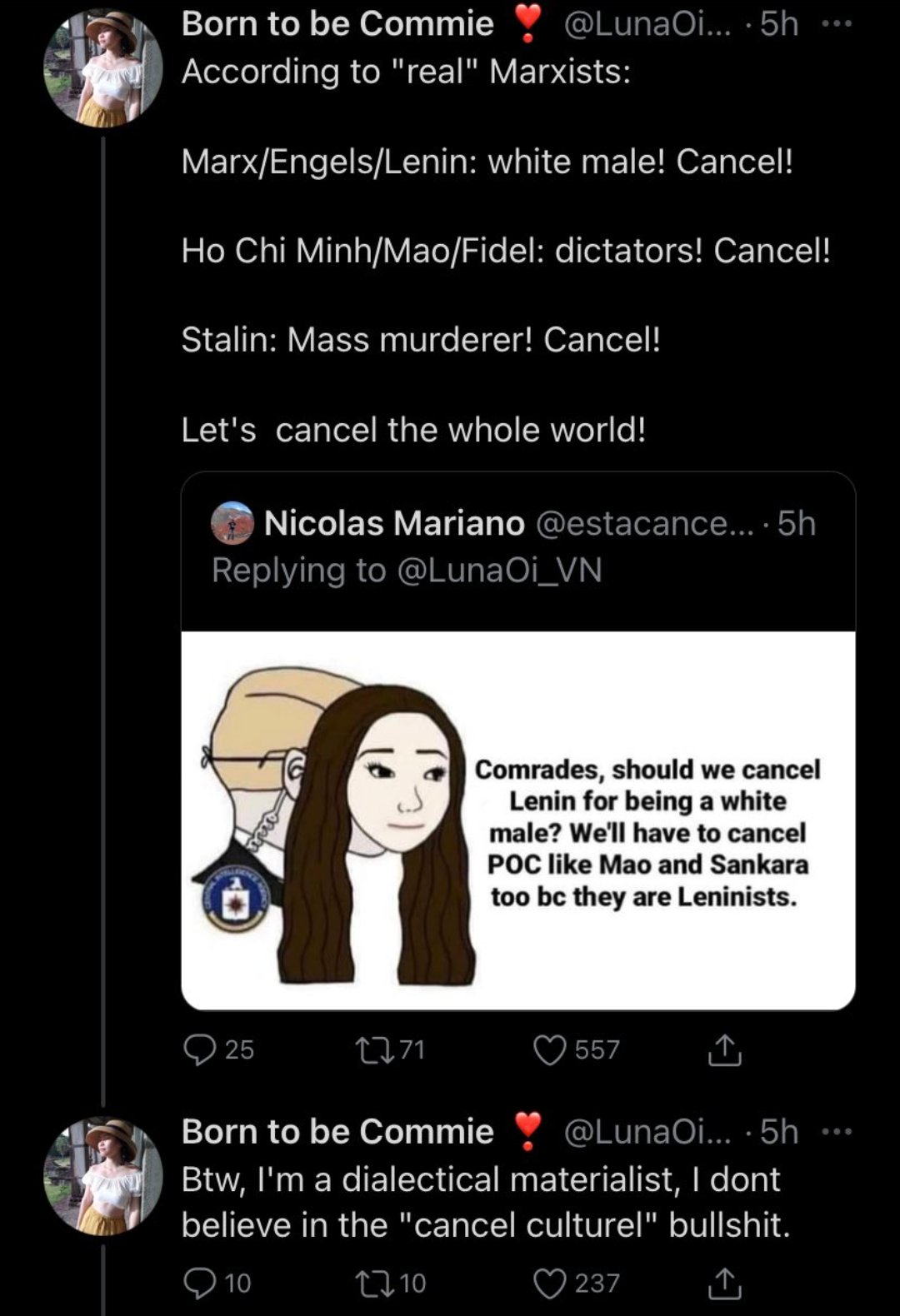Open the top Born to be Commie avatar

pyautogui.click(x=103, y=69)
